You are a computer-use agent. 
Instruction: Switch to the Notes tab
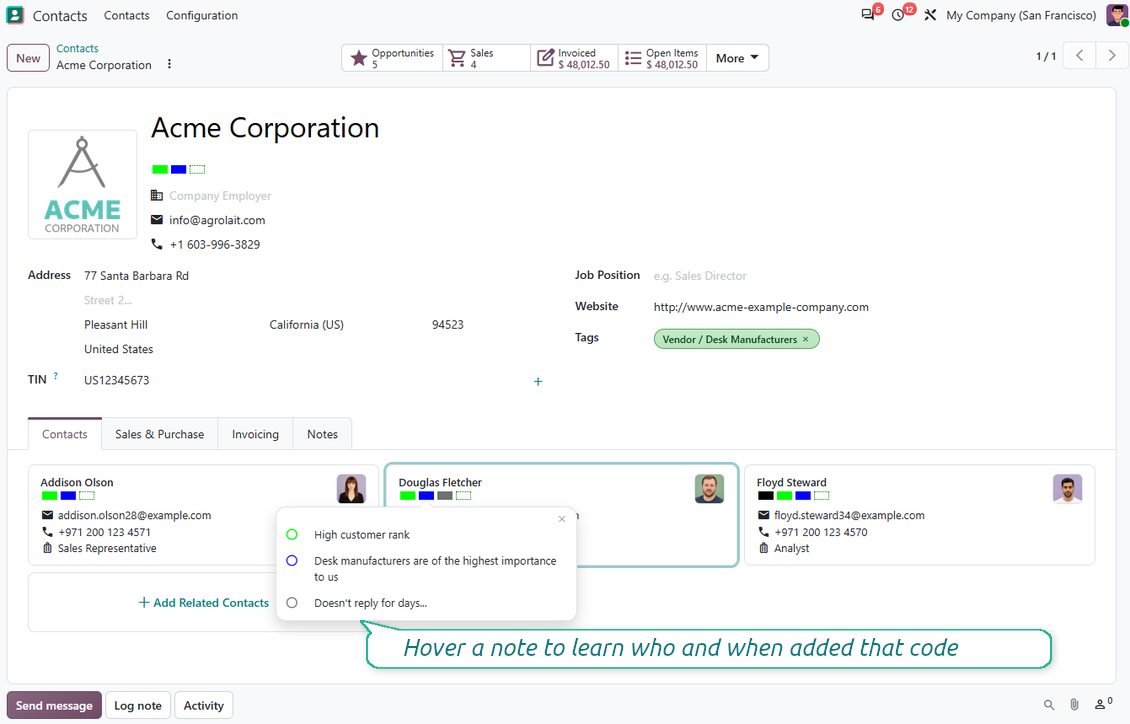pos(322,434)
